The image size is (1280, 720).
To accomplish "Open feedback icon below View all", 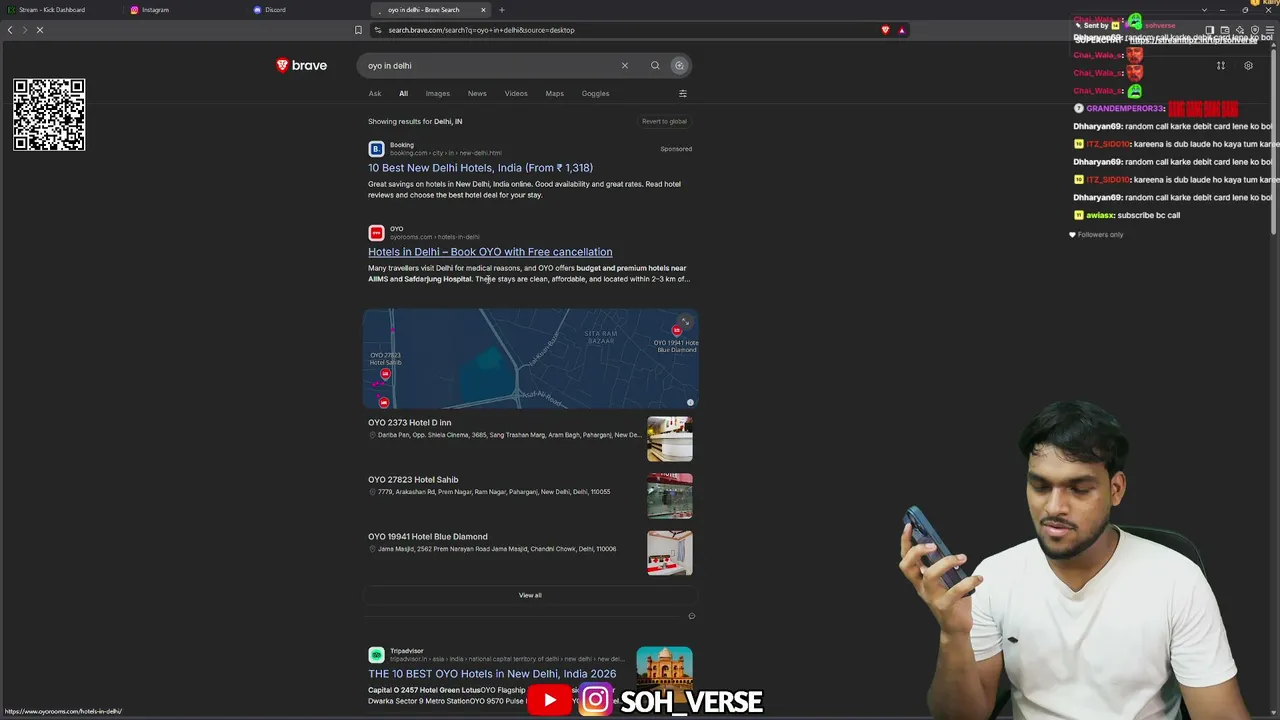I will pos(691,616).
